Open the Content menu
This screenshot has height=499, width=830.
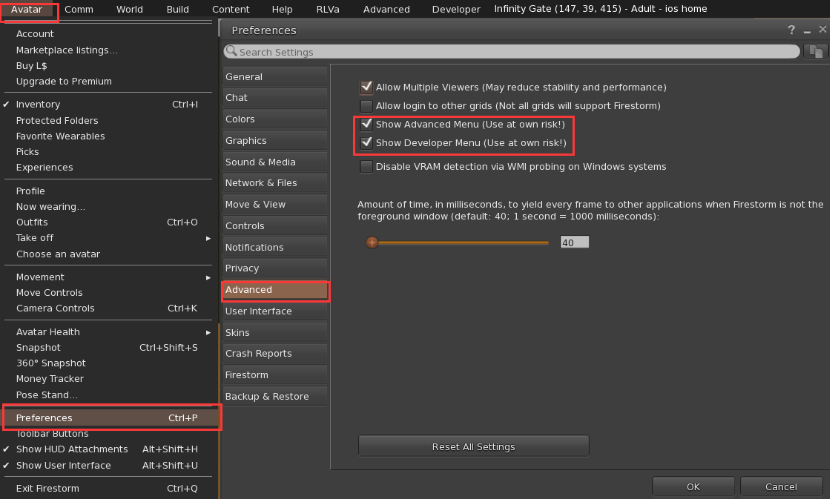[x=230, y=10]
